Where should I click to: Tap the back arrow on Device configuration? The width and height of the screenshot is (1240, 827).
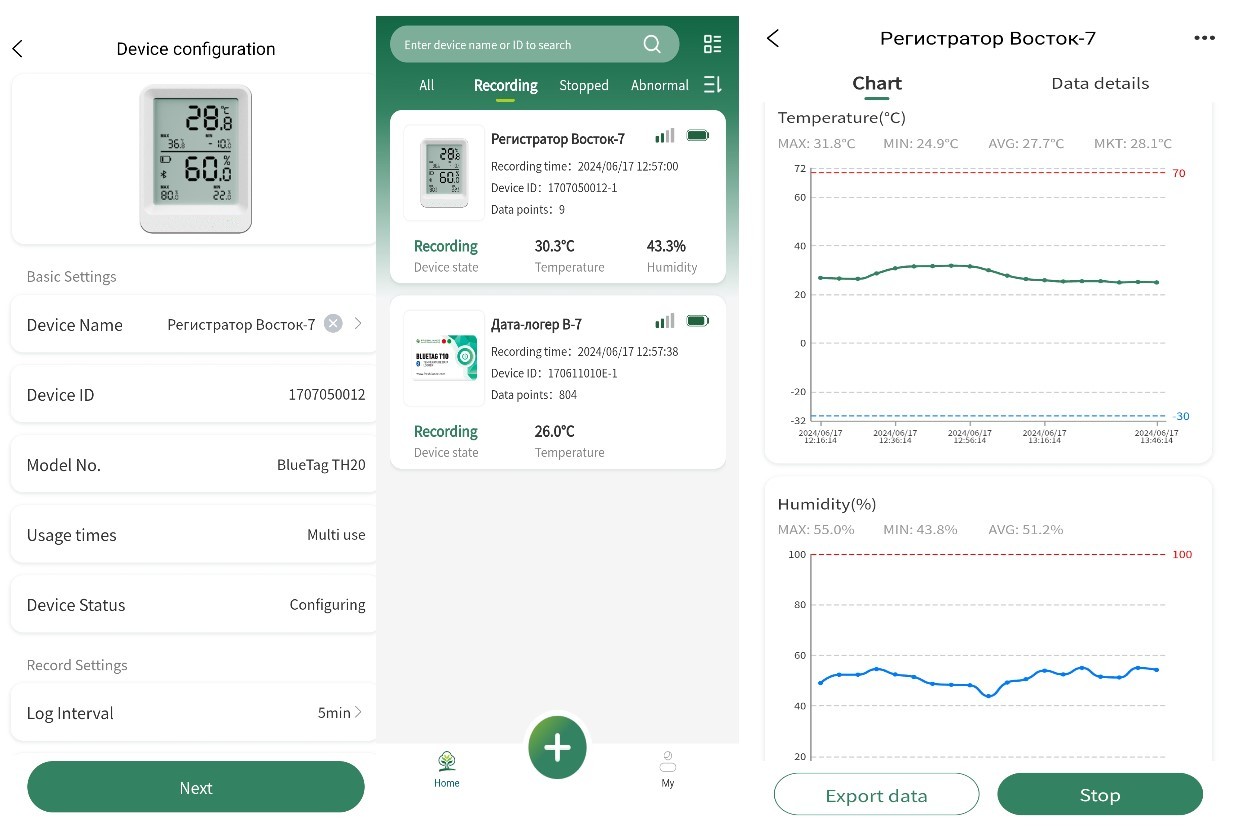(17, 49)
